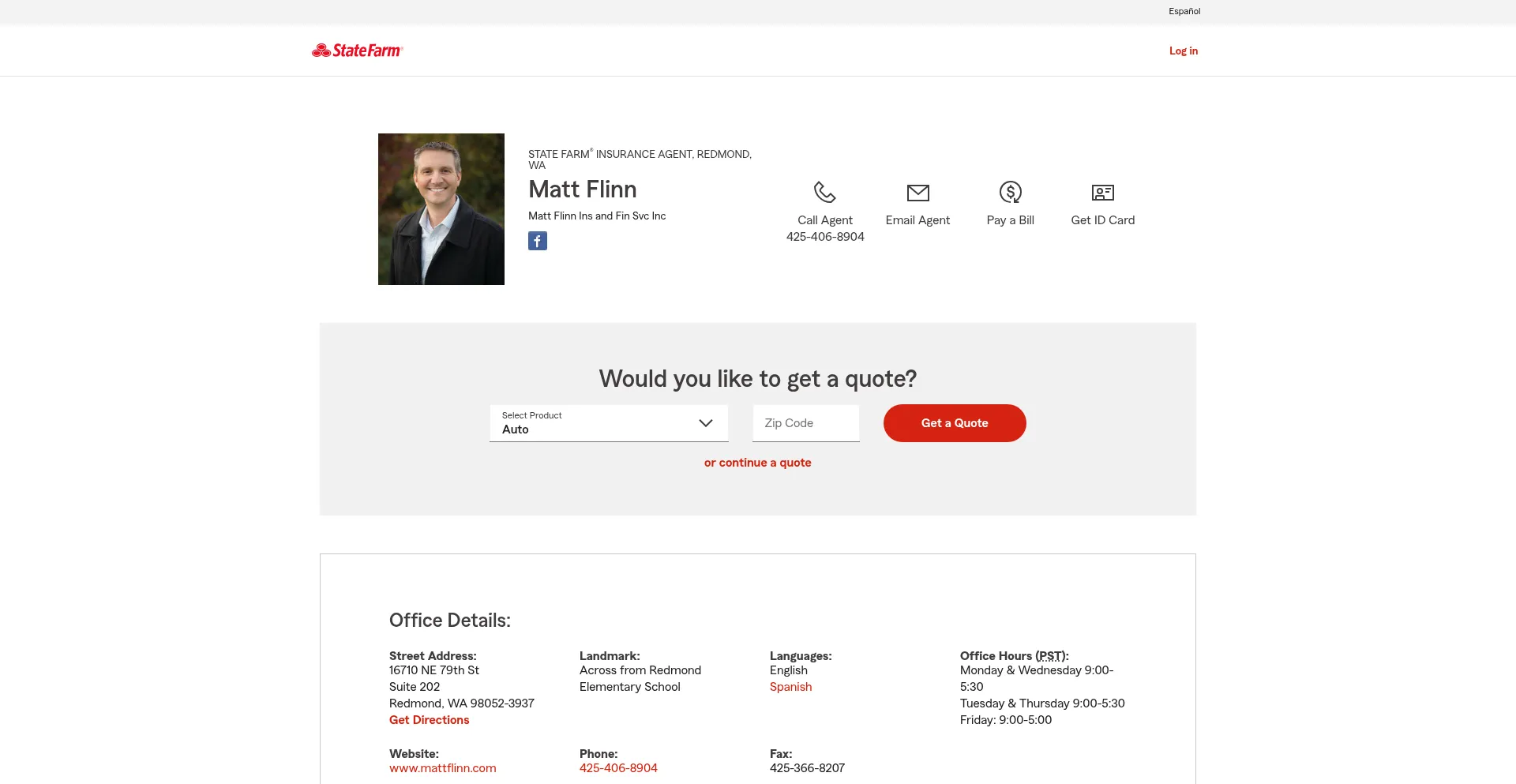Click the phone icon to Call Agent
1516x784 pixels.
click(x=824, y=192)
